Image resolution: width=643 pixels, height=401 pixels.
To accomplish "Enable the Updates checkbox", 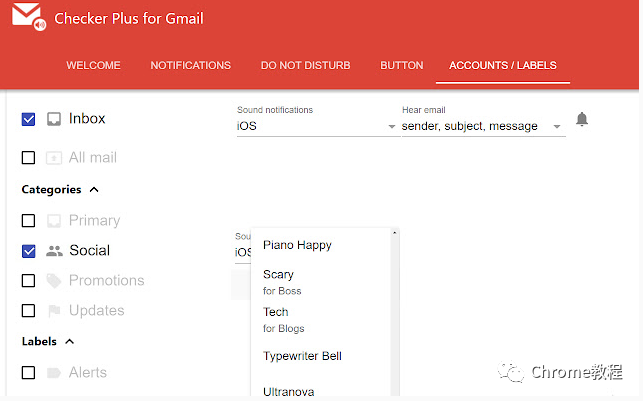I will [x=28, y=311].
